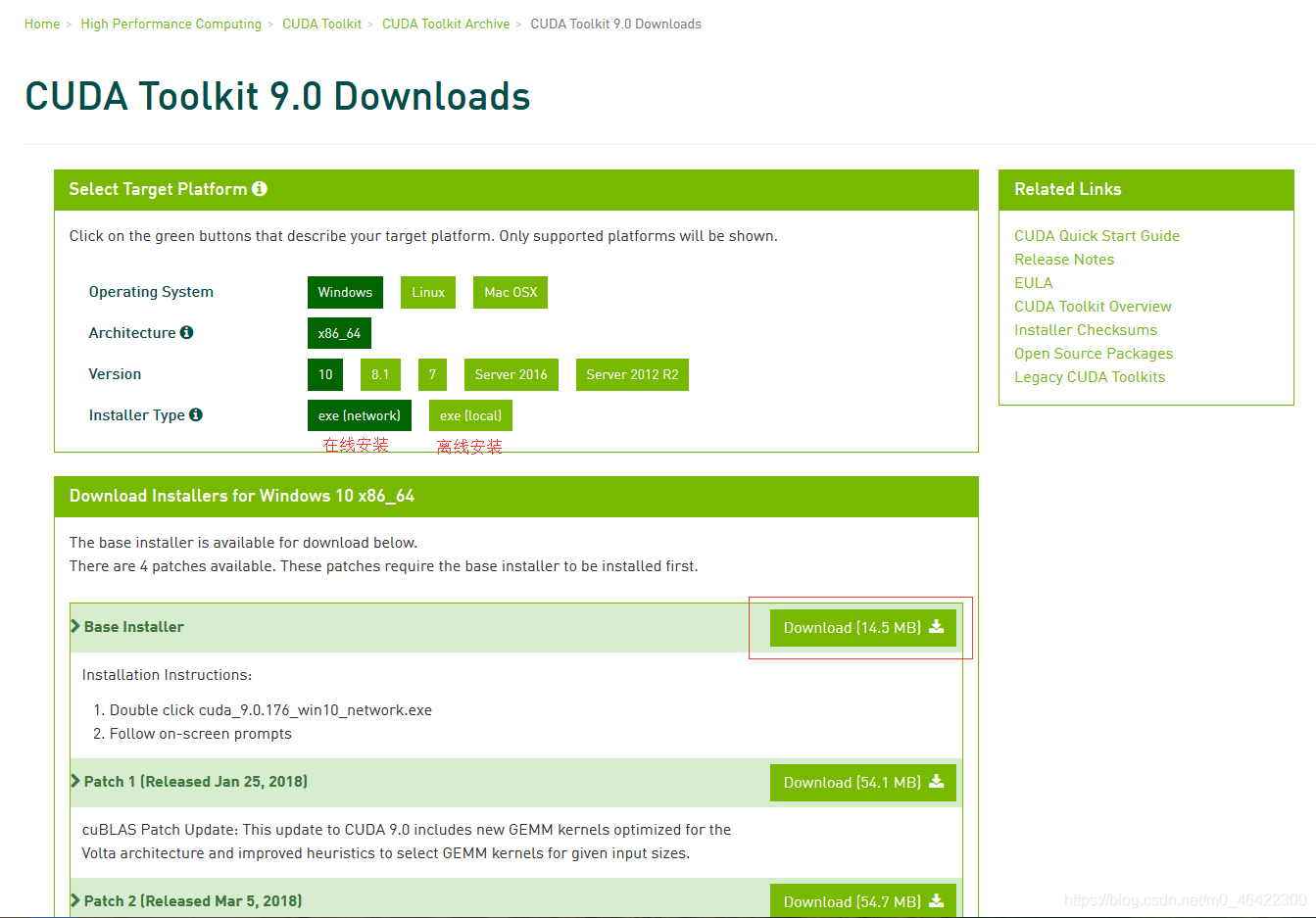1316x918 pixels.
Task: Choose version Server 2012 R2
Action: point(632,374)
